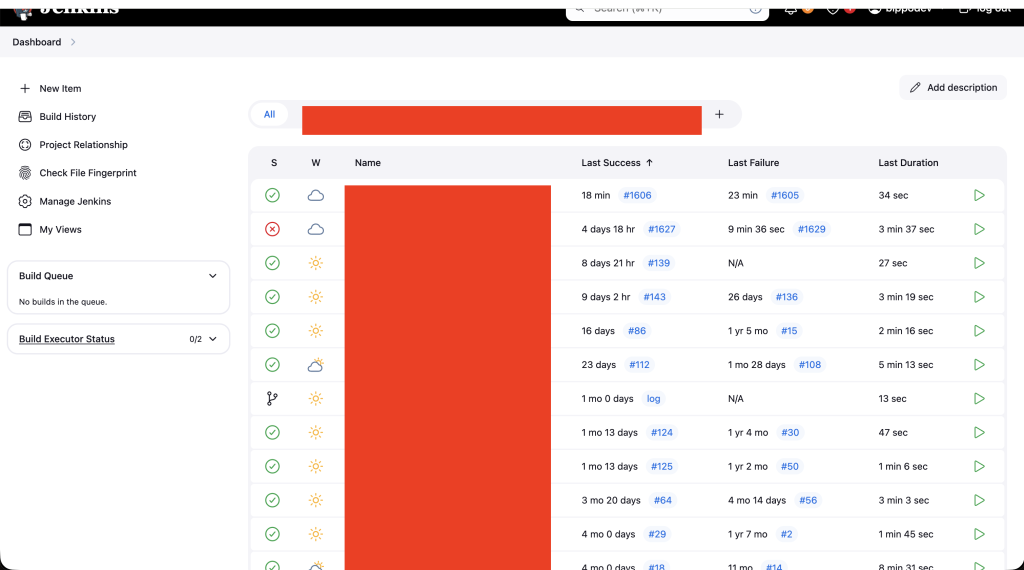This screenshot has width=1024, height=570.
Task: Open Build History page
Action: coord(67,116)
